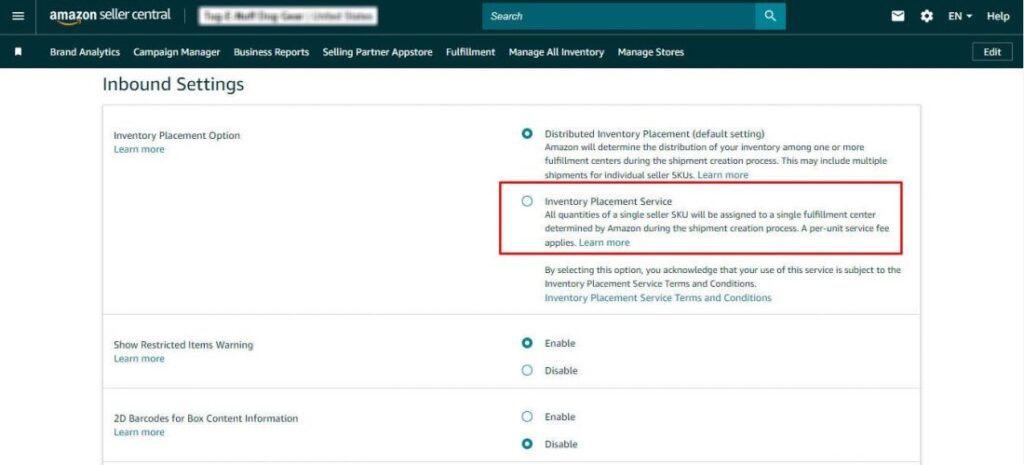The height and width of the screenshot is (465, 1024).
Task: Click the Edit button
Action: pyautogui.click(x=991, y=52)
